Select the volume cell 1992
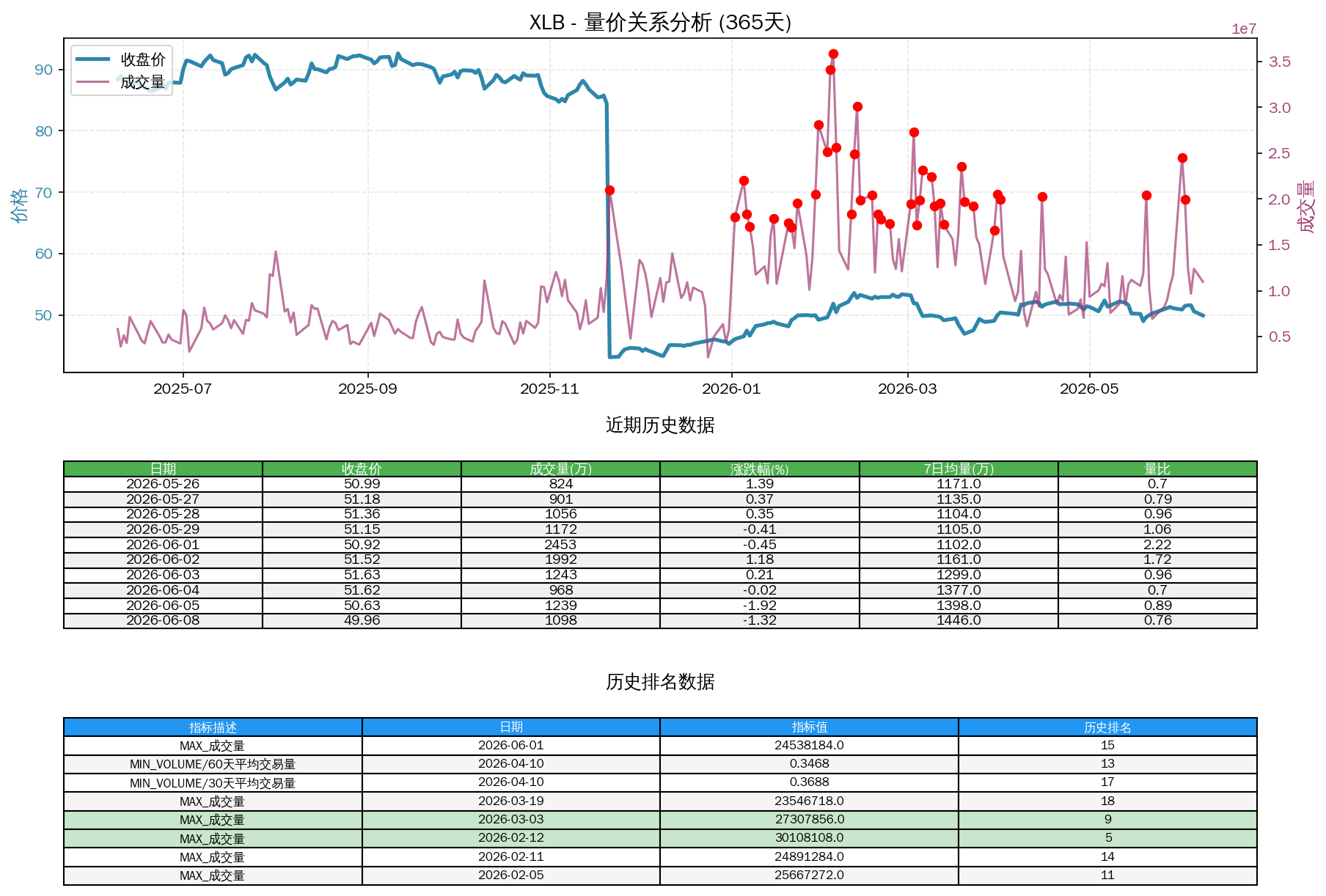Viewport: 1326px width, 896px height. [x=560, y=559]
